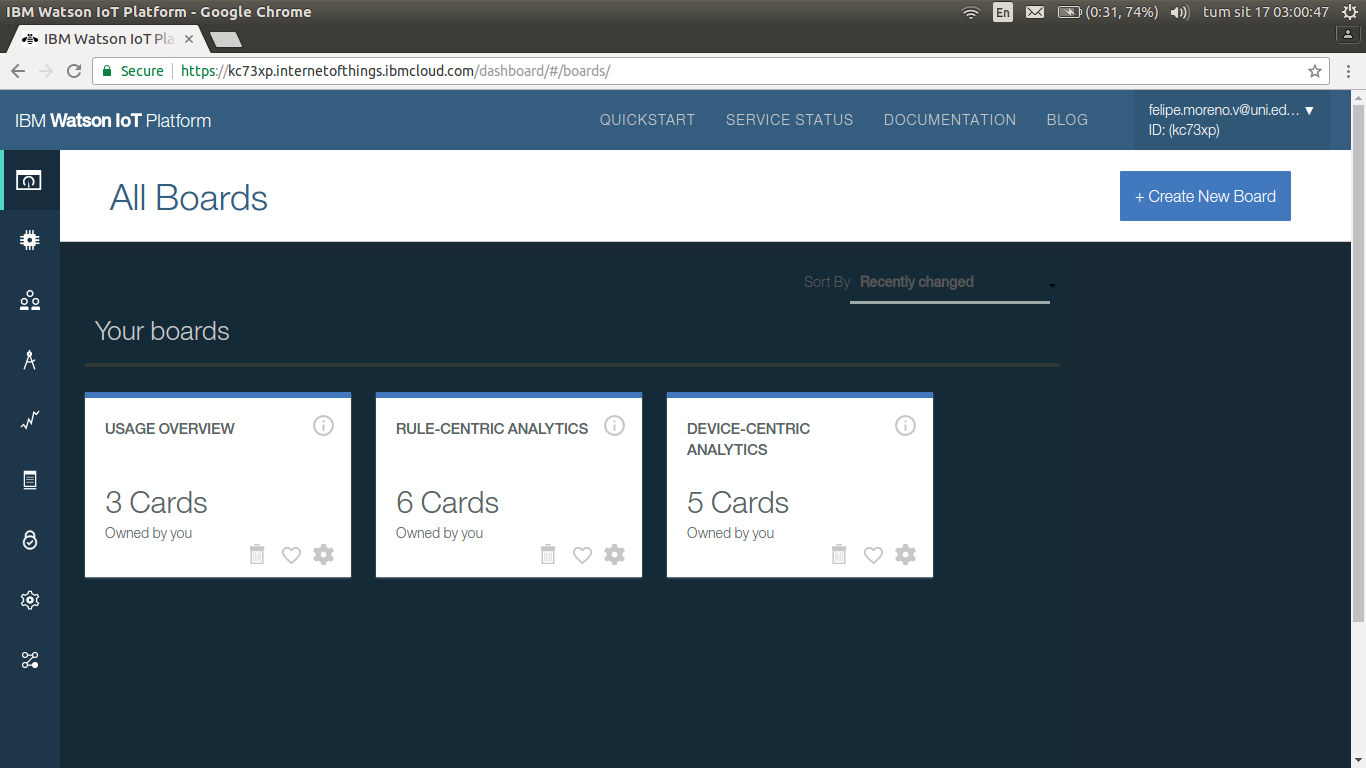1366x768 pixels.
Task: Expand the felipe.moreno.v user account menu
Action: coord(1232,120)
